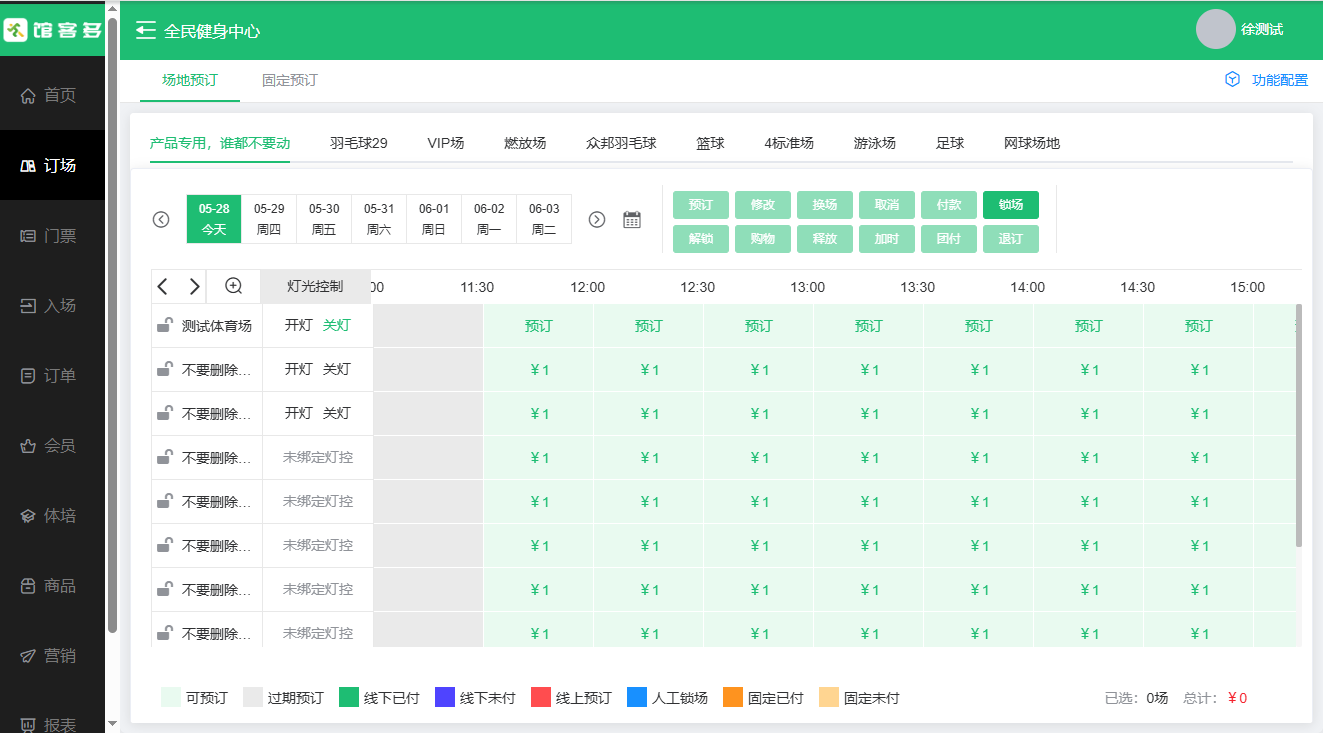Open the 报表 reports icon in the sidebar
This screenshot has height=733, width=1323.
point(28,725)
